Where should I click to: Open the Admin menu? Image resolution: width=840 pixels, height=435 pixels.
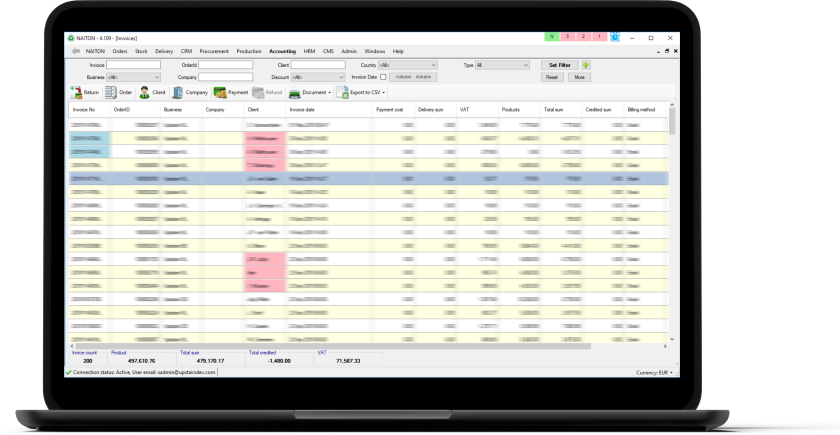[349, 51]
